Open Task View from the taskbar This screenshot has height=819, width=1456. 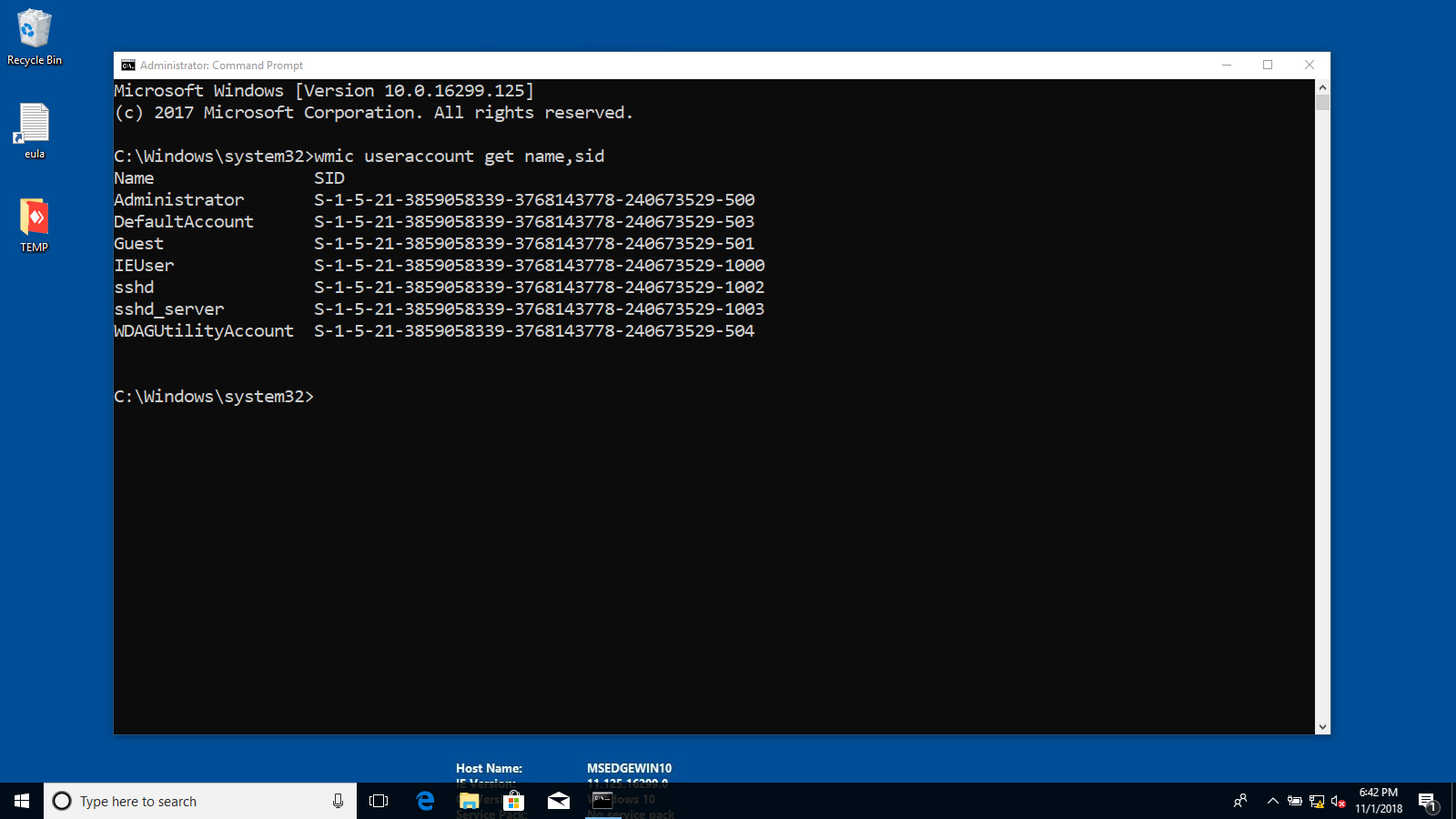coord(379,801)
